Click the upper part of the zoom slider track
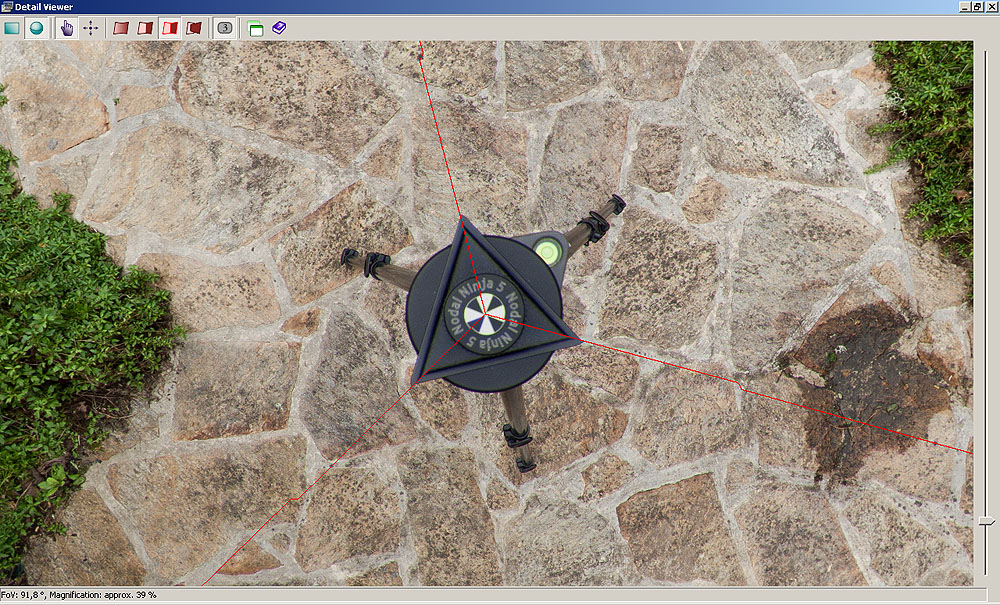The image size is (1000, 605). [x=986, y=200]
